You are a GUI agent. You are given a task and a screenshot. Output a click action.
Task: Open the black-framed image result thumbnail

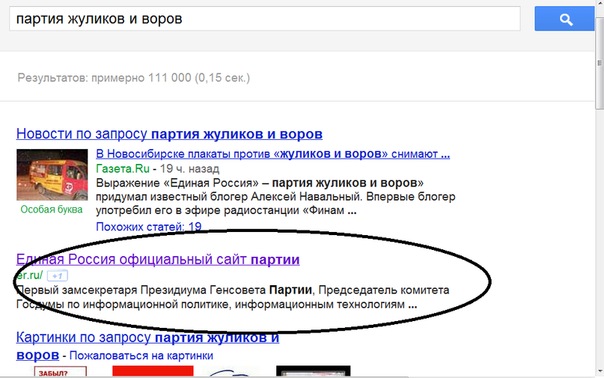[313, 371]
